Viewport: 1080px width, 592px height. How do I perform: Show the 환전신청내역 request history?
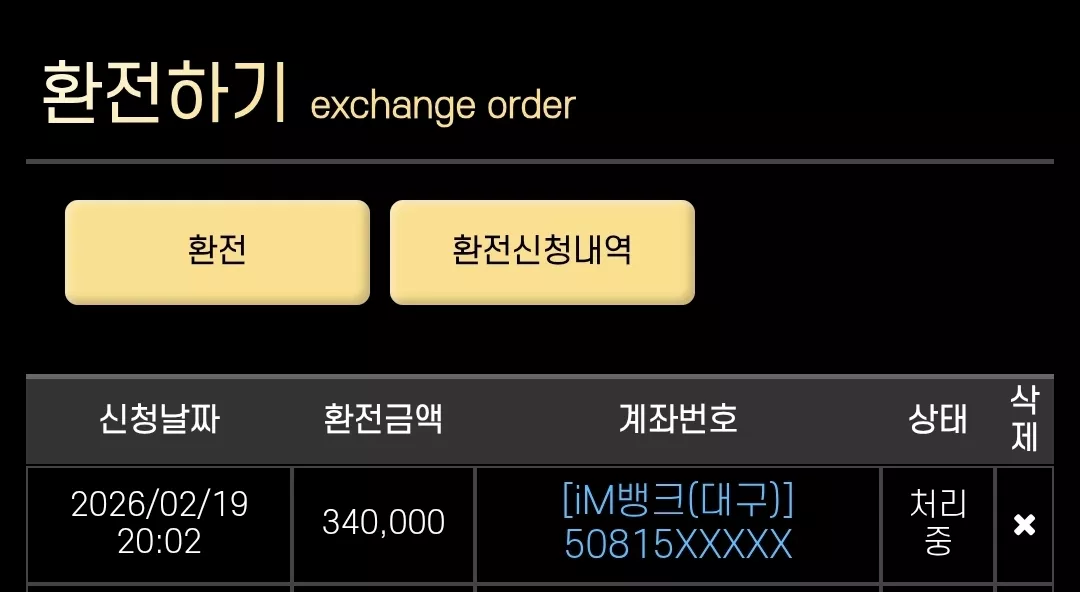[542, 252]
